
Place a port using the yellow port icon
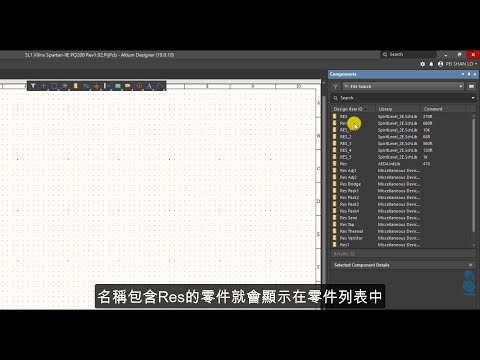pyautogui.click(x=128, y=86)
